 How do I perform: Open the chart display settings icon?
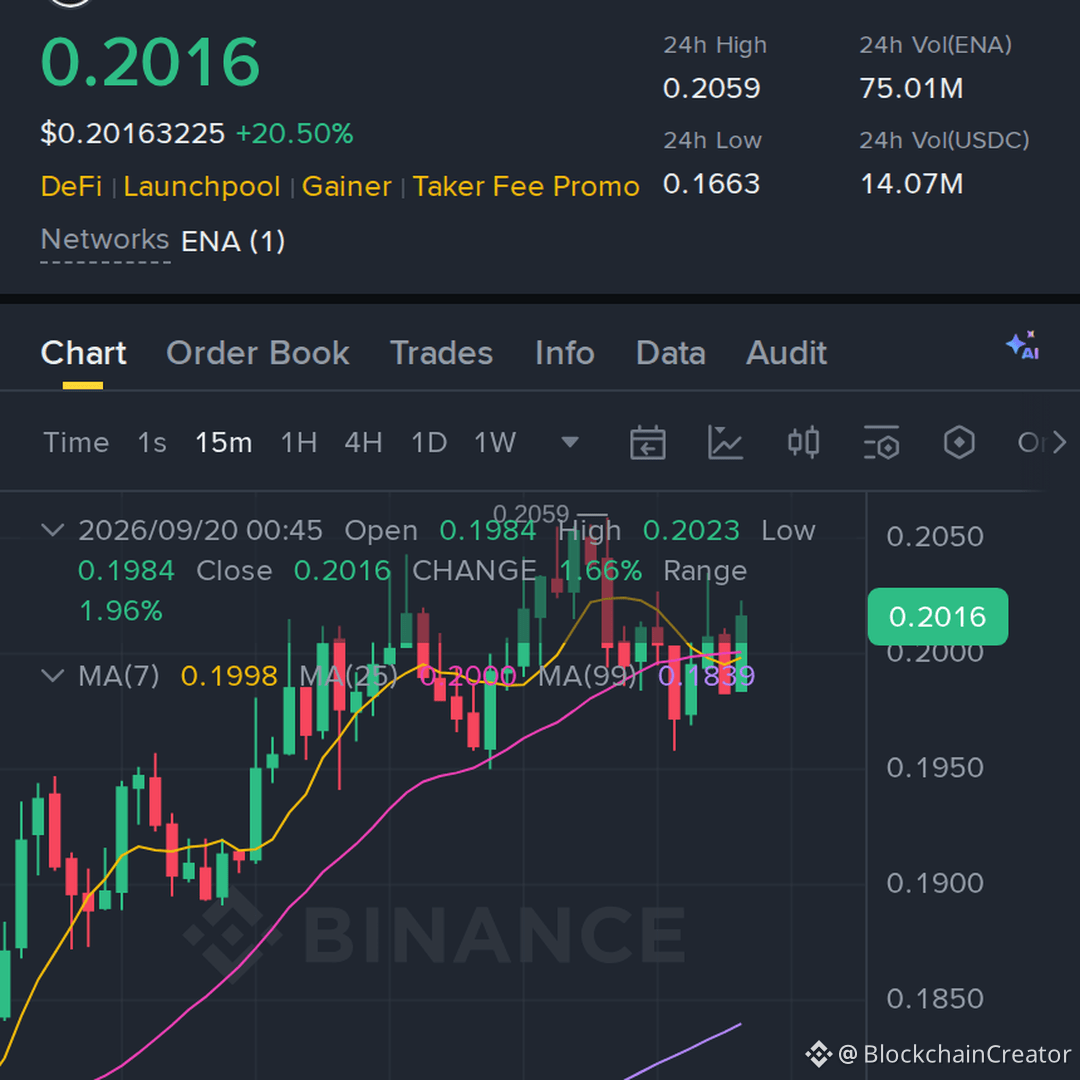881,442
